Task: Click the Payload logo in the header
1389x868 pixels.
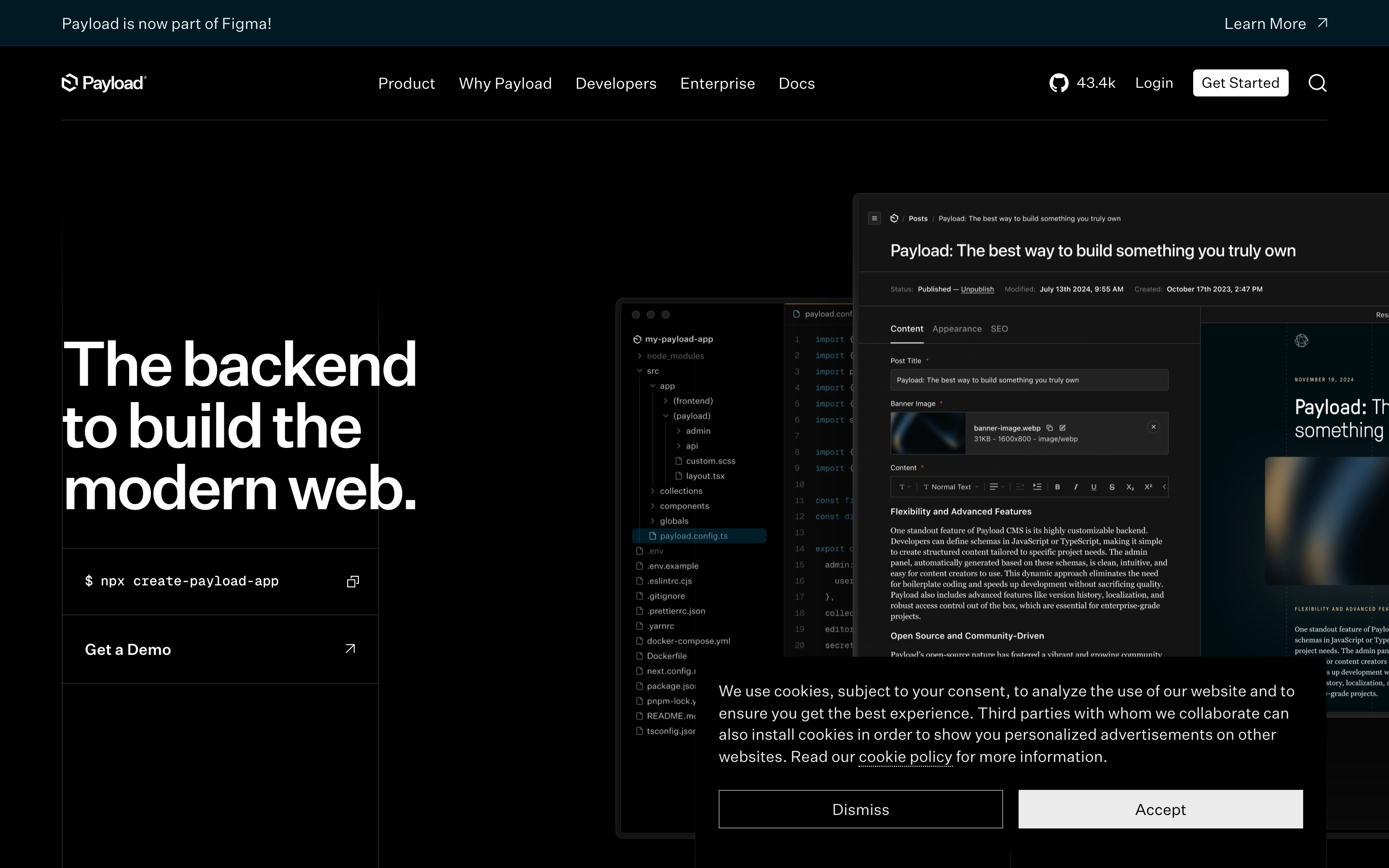Action: tap(104, 83)
